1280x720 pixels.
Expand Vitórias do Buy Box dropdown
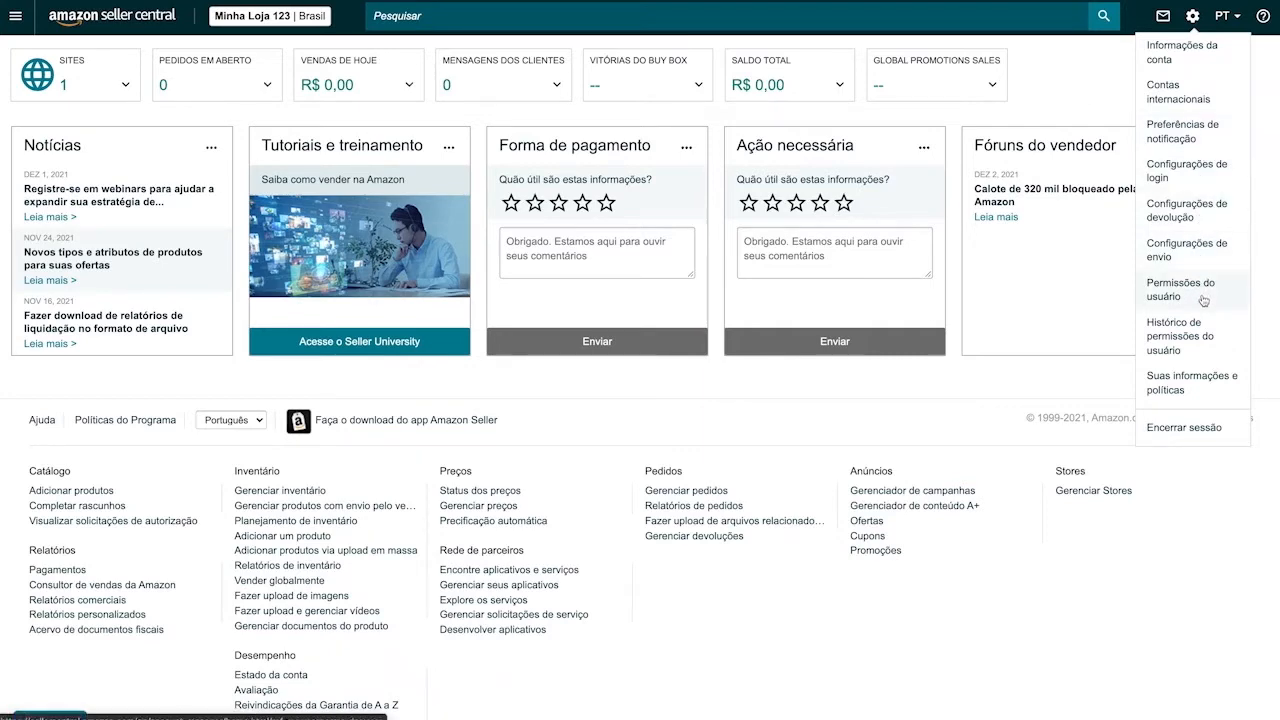(698, 85)
